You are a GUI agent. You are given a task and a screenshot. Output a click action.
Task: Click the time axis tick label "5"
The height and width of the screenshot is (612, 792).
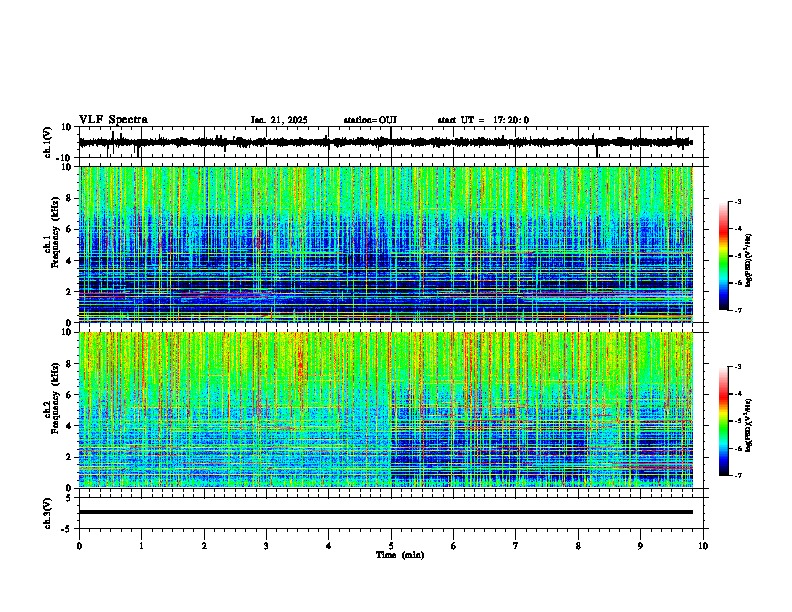(391, 546)
